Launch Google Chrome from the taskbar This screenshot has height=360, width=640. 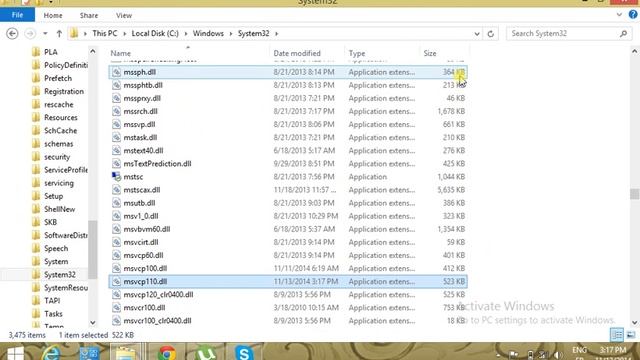[167, 353]
